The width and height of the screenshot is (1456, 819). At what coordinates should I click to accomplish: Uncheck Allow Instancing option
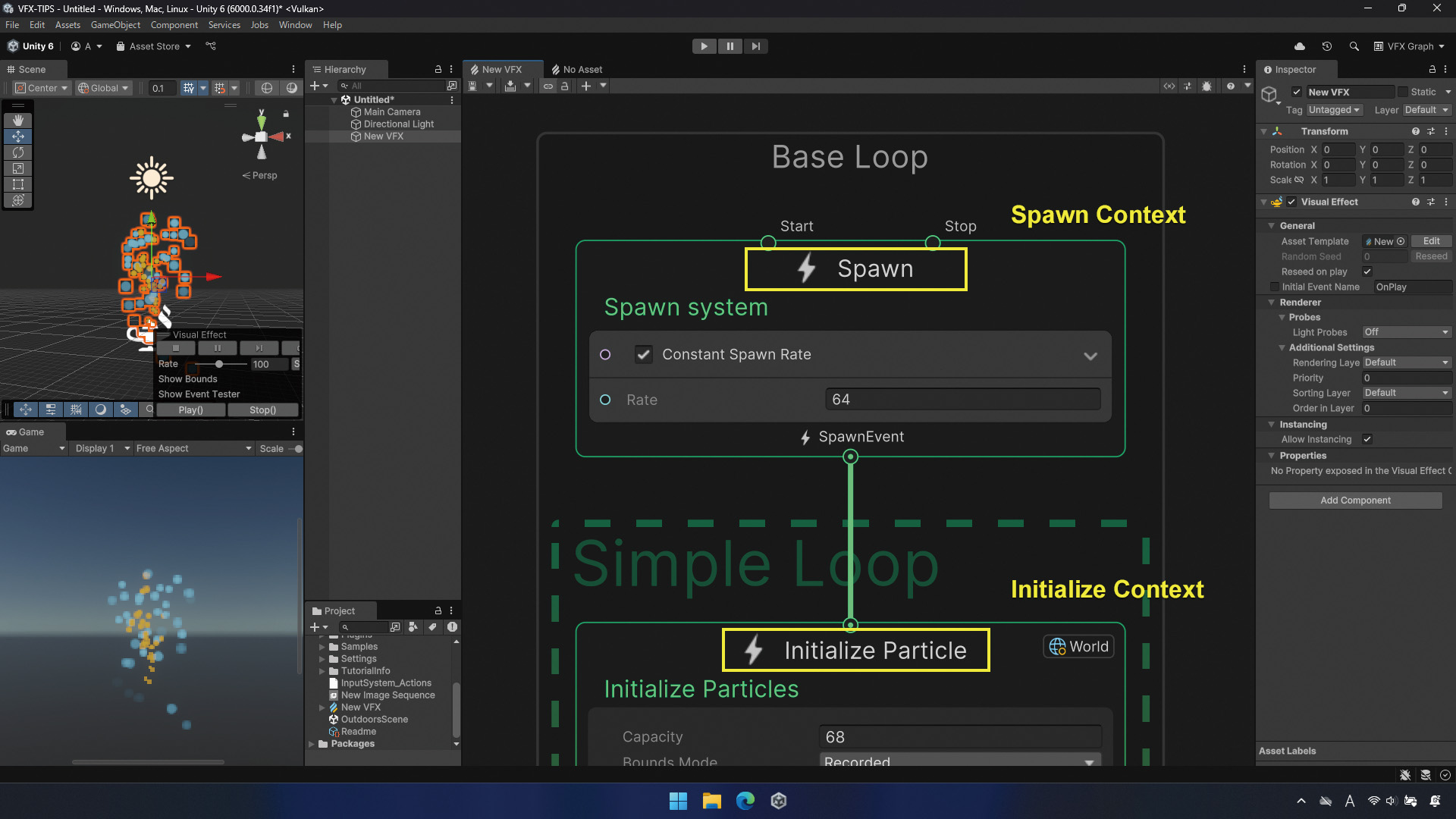(x=1367, y=439)
